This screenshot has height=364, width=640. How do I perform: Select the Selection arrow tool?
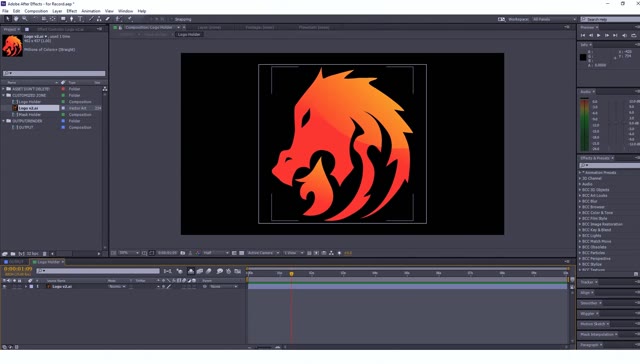[7, 19]
